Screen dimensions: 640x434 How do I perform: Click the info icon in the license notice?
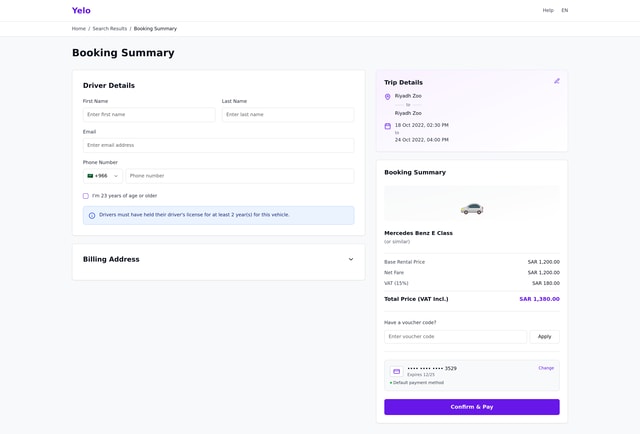pos(92,216)
